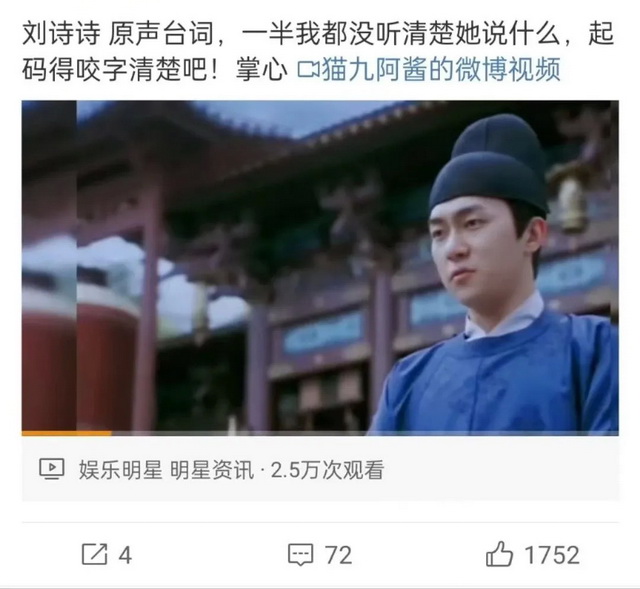
Task: Click the word 掌心 in the caption
Action: pyautogui.click(x=261, y=69)
